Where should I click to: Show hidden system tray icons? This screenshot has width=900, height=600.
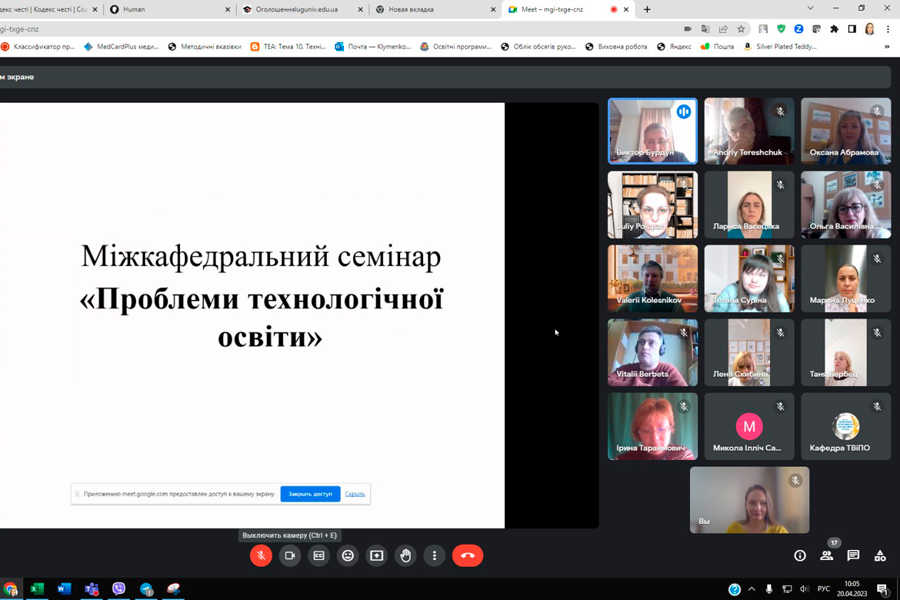751,589
